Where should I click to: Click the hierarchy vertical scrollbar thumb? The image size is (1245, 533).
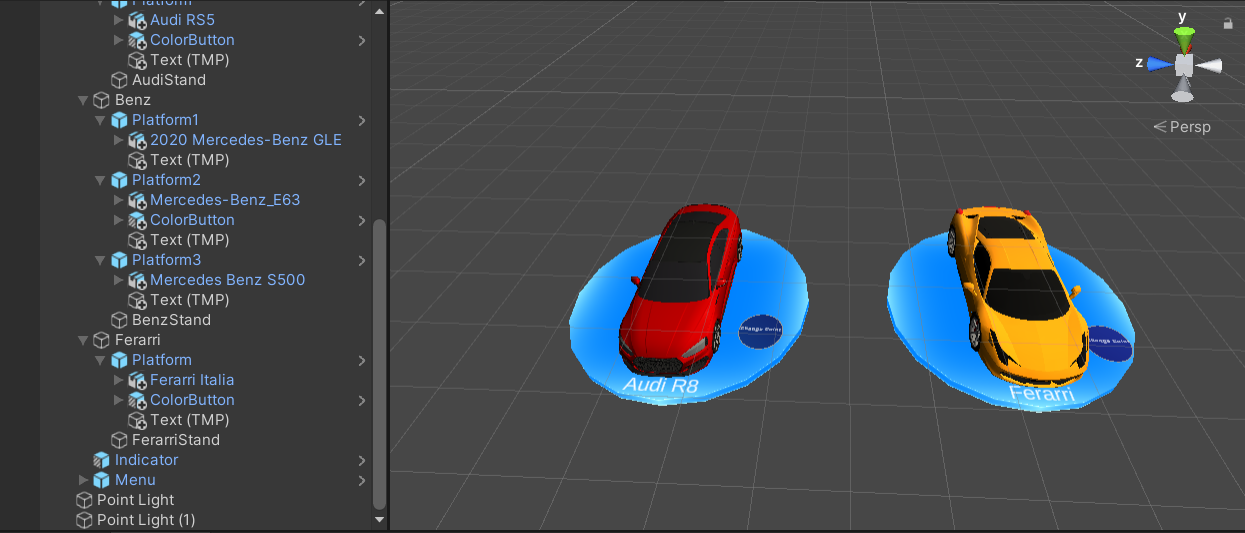click(x=379, y=362)
